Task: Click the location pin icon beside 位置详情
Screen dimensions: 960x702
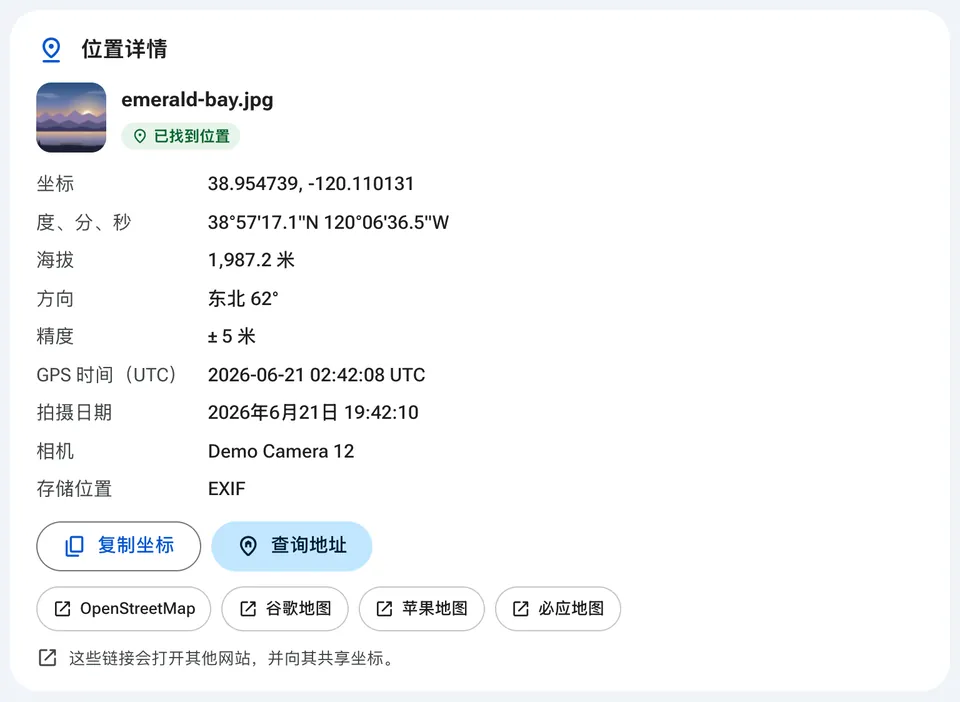Action: [x=51, y=50]
